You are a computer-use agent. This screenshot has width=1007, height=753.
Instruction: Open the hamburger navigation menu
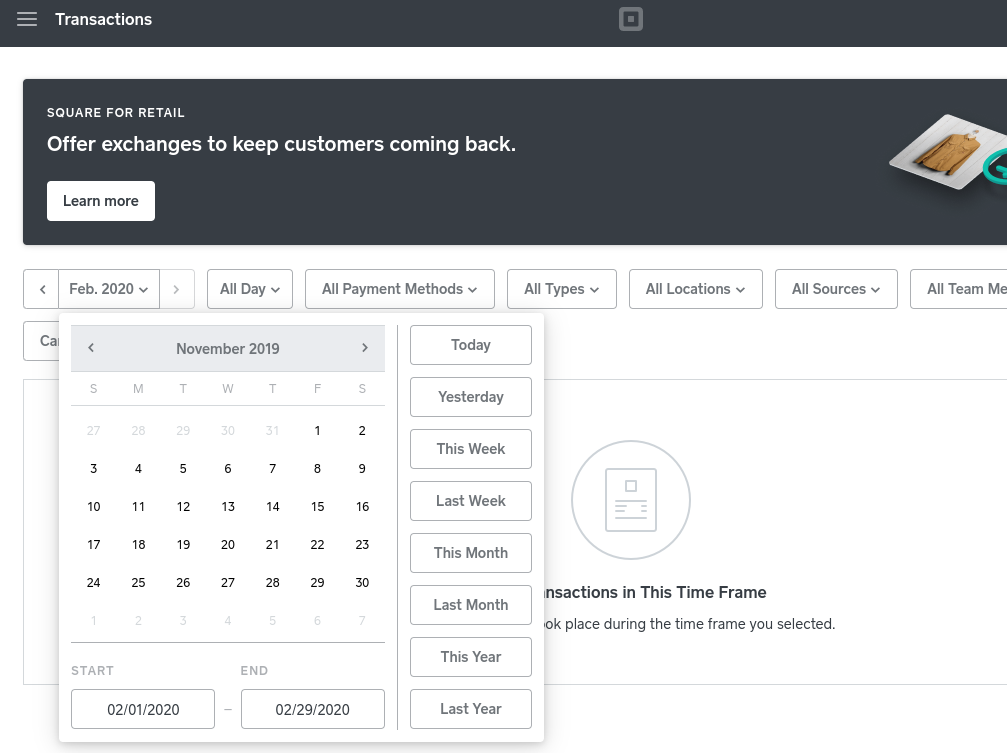pos(27,20)
